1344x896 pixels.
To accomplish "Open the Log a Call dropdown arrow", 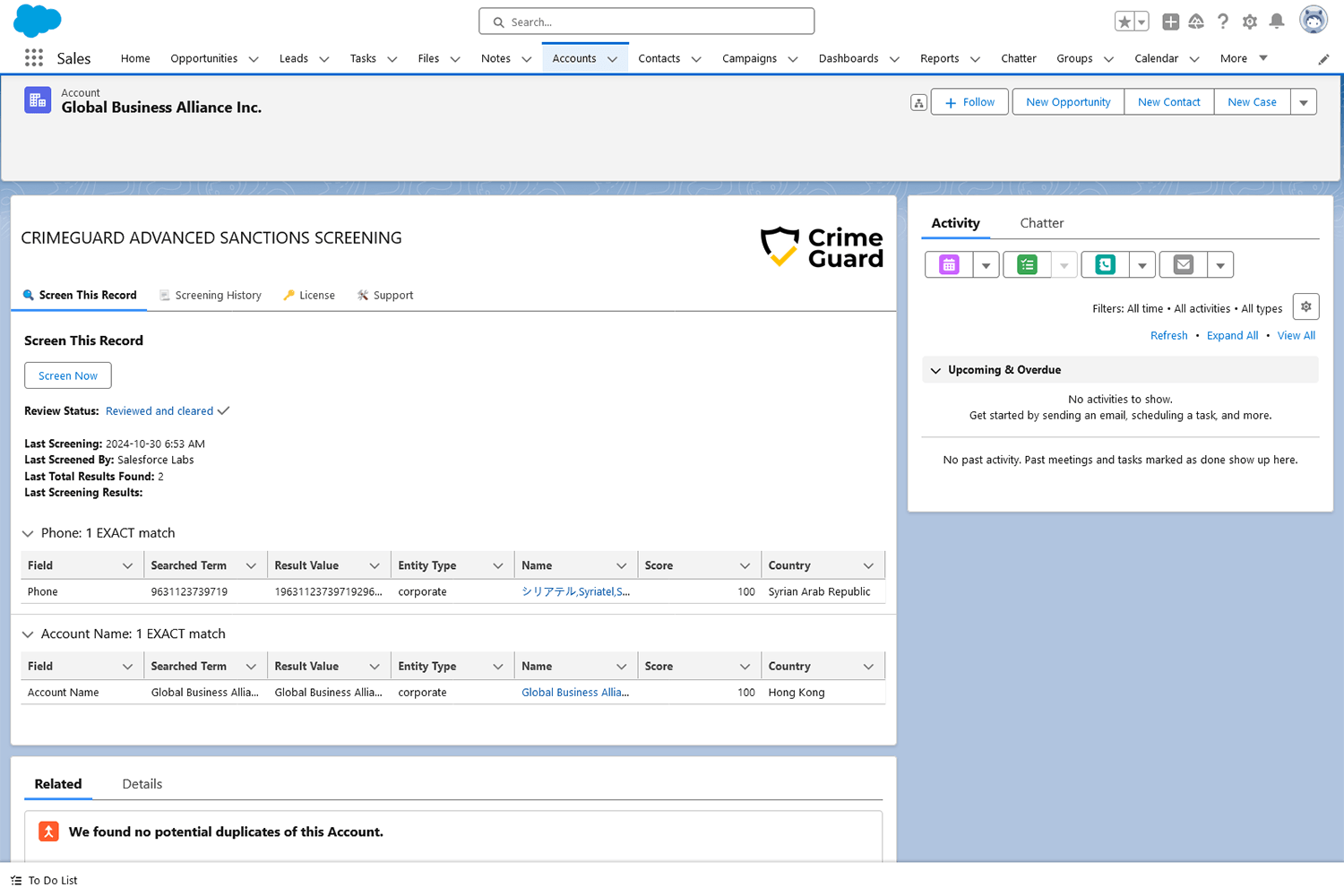I will coord(1142,265).
